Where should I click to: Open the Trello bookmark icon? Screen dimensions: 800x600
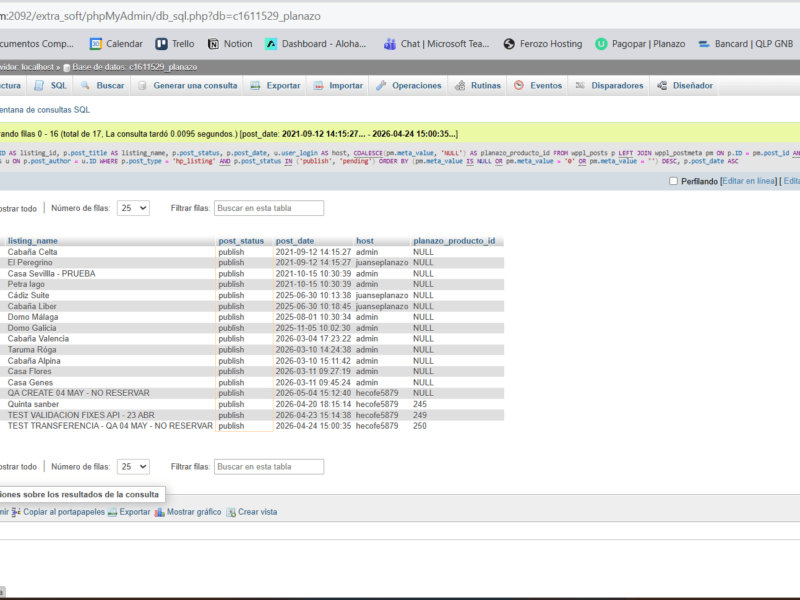(161, 44)
